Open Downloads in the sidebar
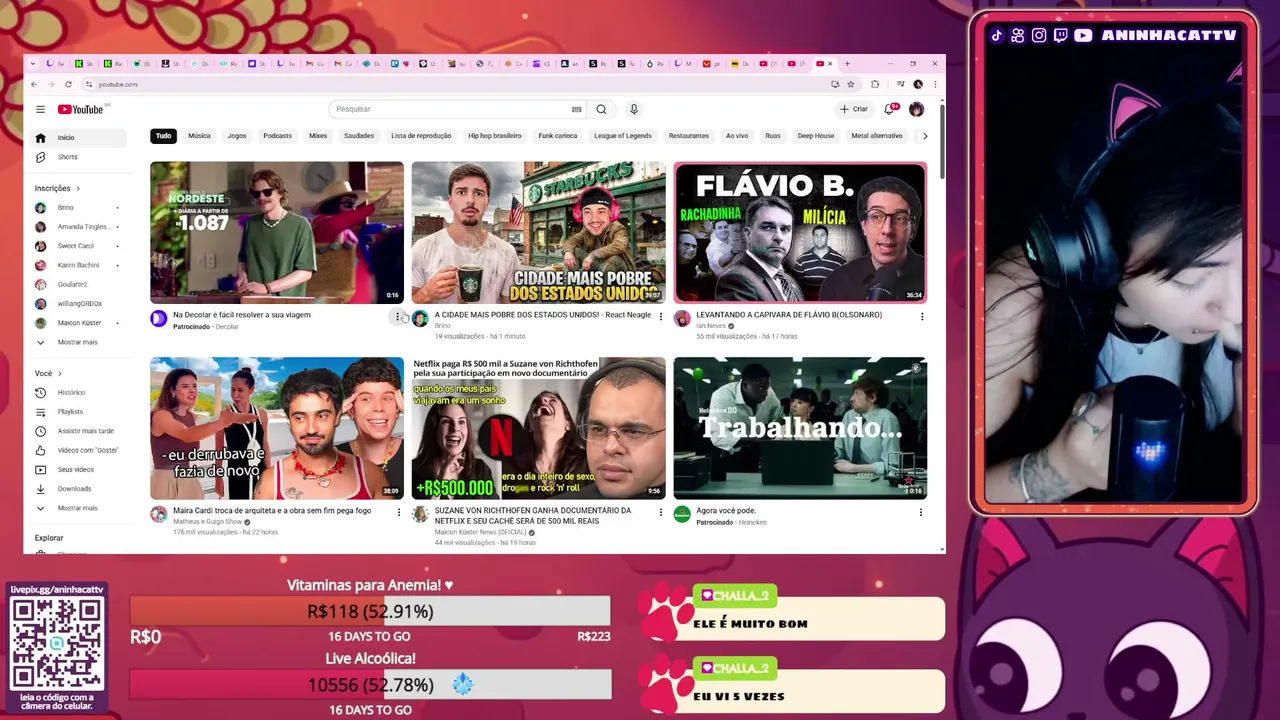Image resolution: width=1280 pixels, height=720 pixels. (x=80, y=489)
